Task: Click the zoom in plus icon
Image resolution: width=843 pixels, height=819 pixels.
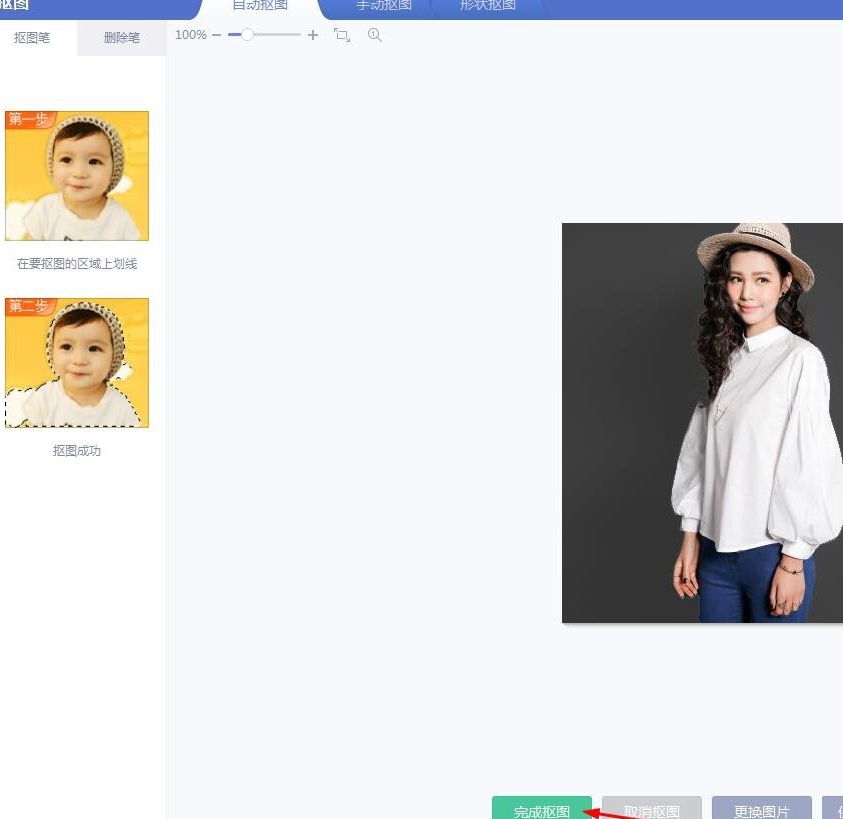Action: pos(313,35)
